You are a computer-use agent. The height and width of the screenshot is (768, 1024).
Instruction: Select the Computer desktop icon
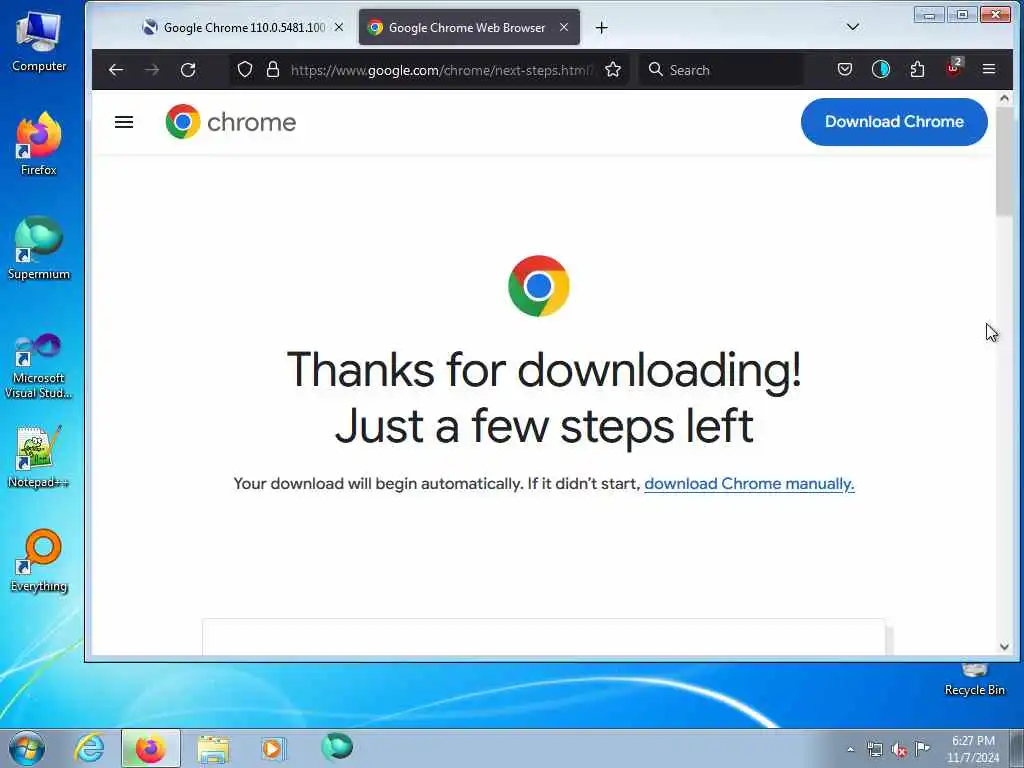pos(39,42)
